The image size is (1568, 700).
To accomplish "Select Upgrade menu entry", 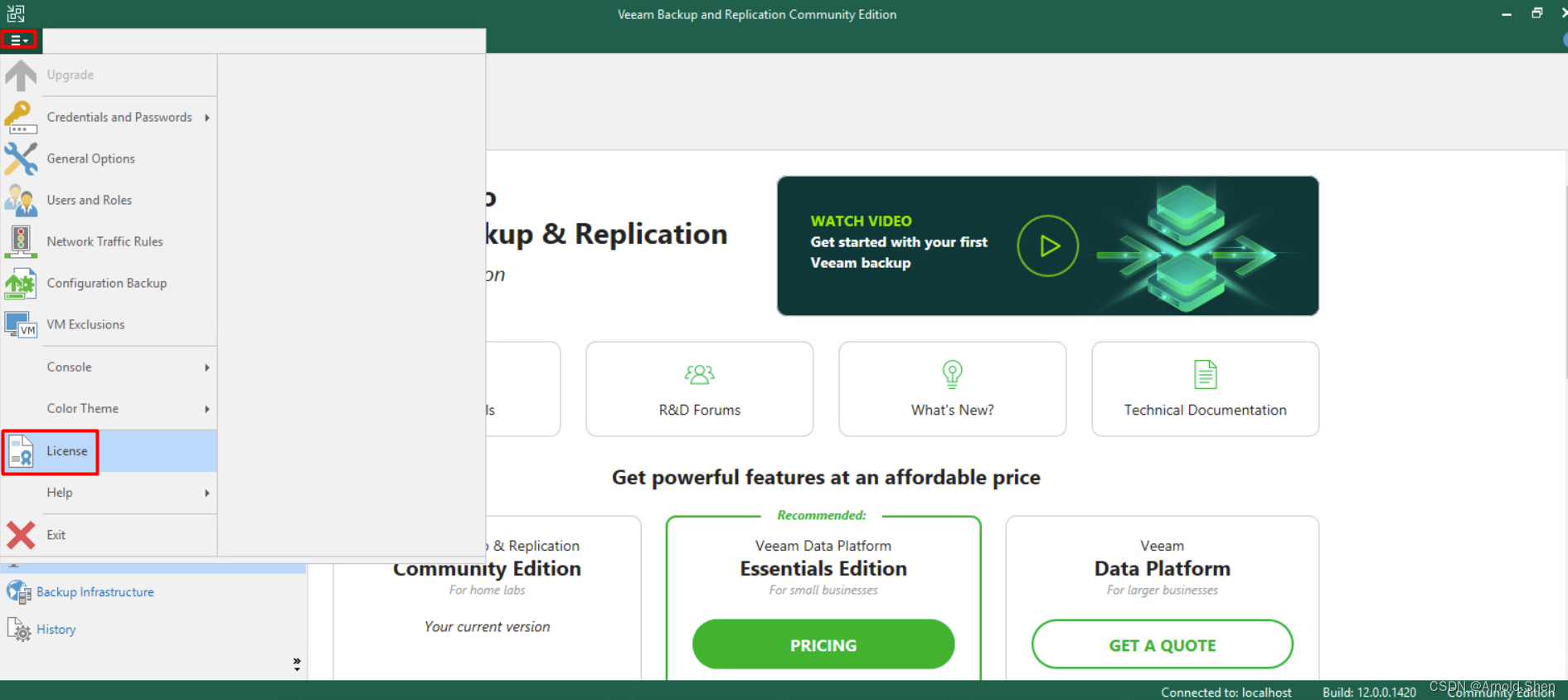I will click(109, 75).
